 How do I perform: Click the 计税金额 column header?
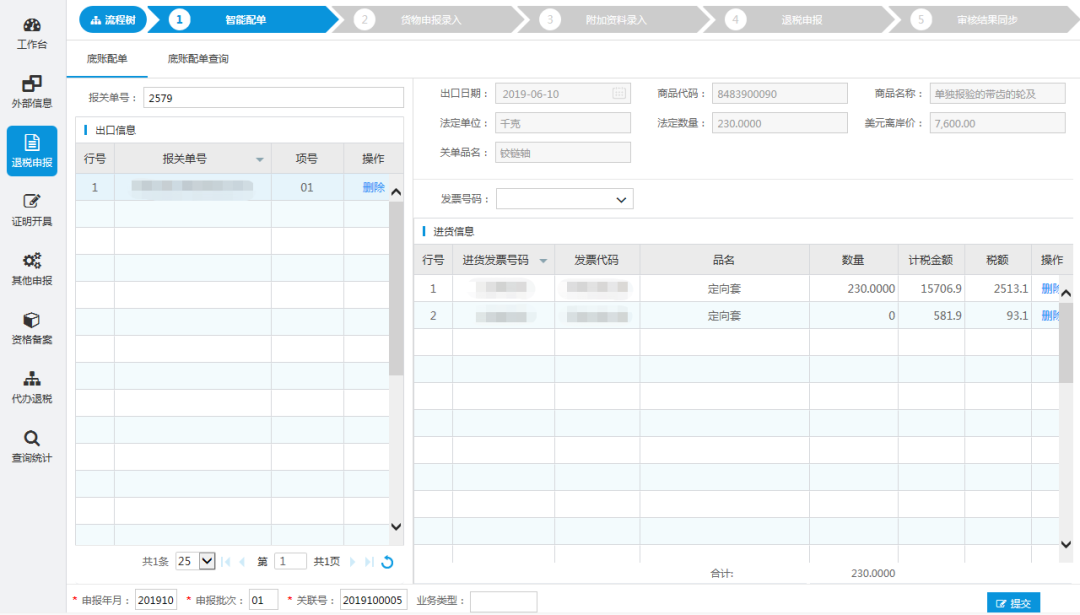pos(931,260)
